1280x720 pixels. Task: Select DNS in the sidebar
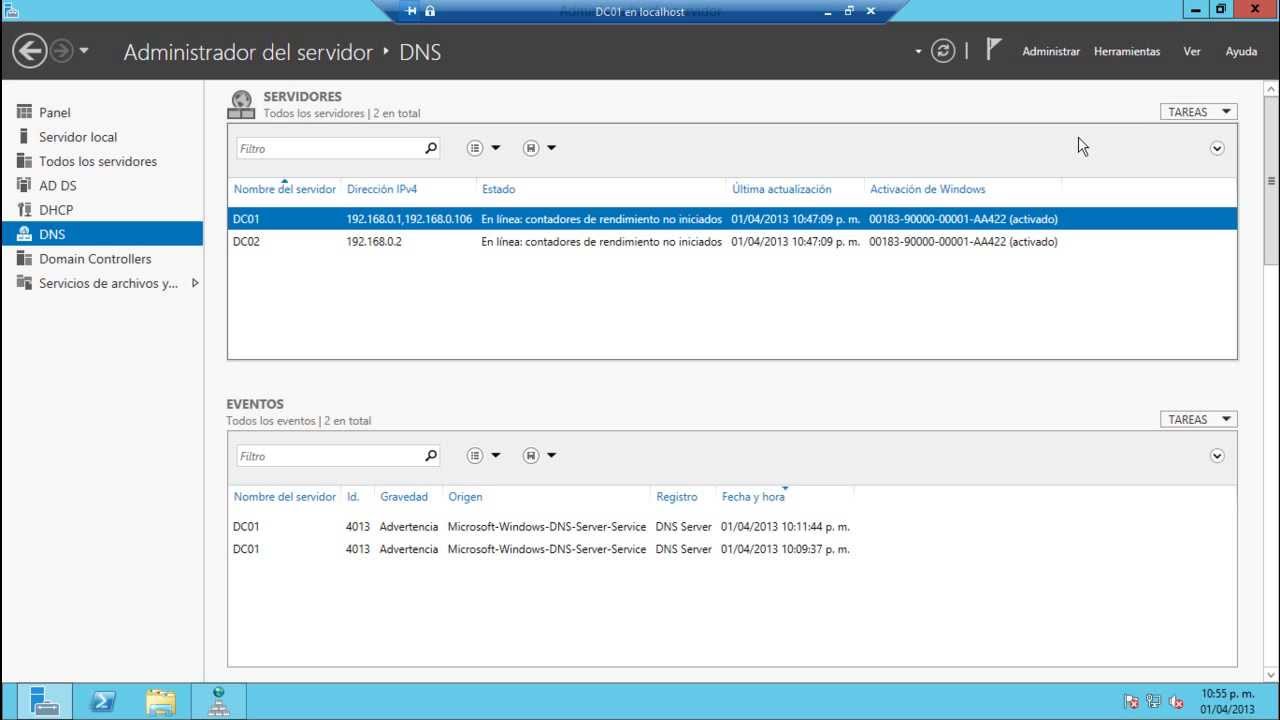[102, 234]
